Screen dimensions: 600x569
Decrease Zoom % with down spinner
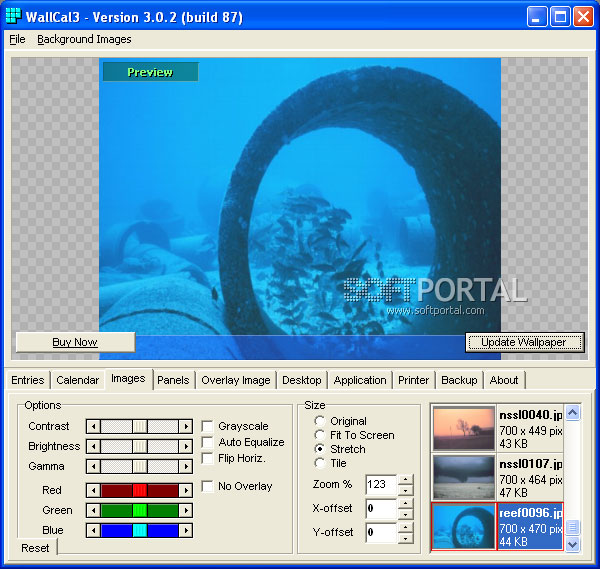406,490
